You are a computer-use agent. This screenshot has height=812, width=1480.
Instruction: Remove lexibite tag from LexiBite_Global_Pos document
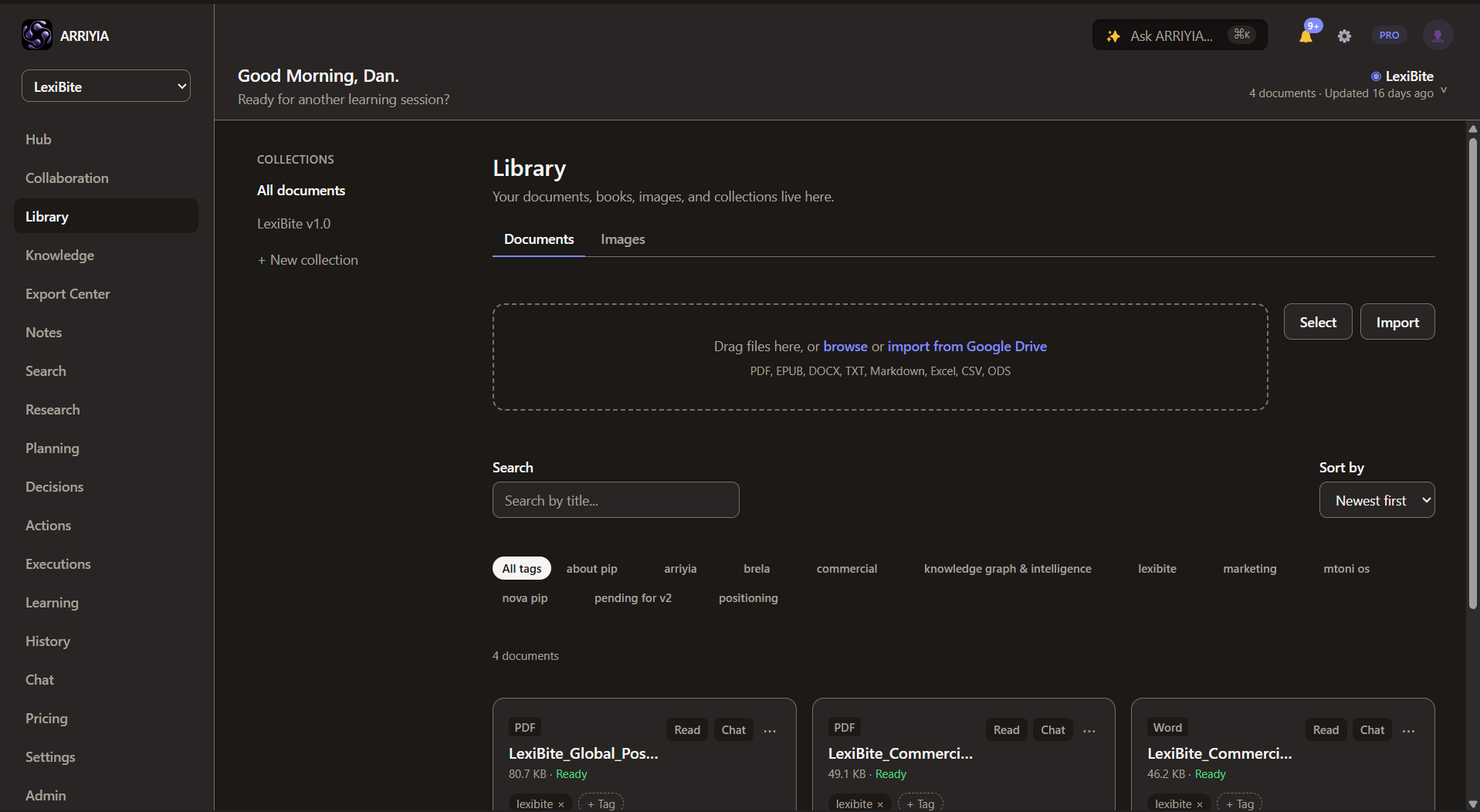561,804
